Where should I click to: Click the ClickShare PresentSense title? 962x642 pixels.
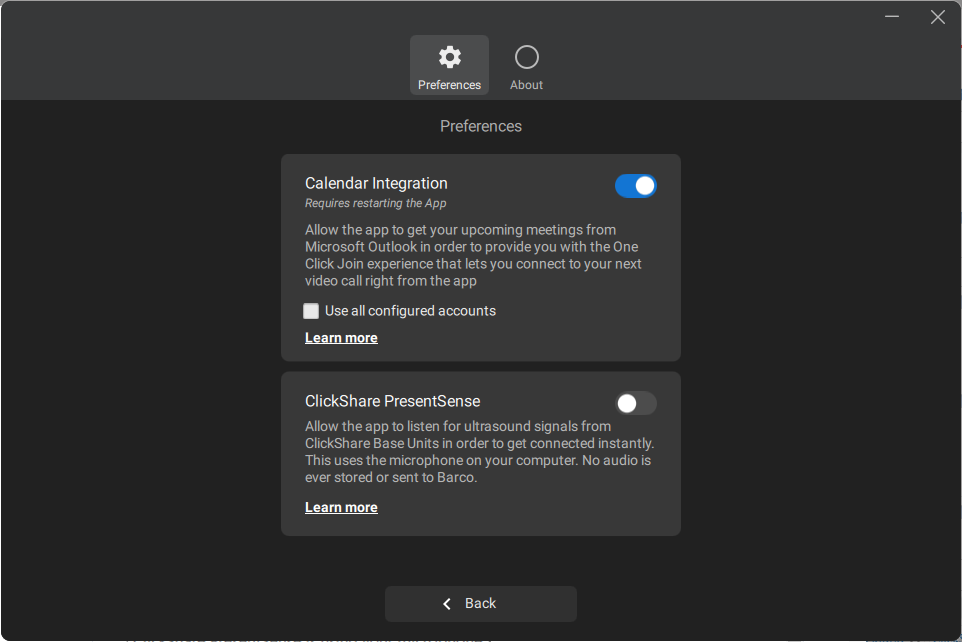click(x=392, y=402)
